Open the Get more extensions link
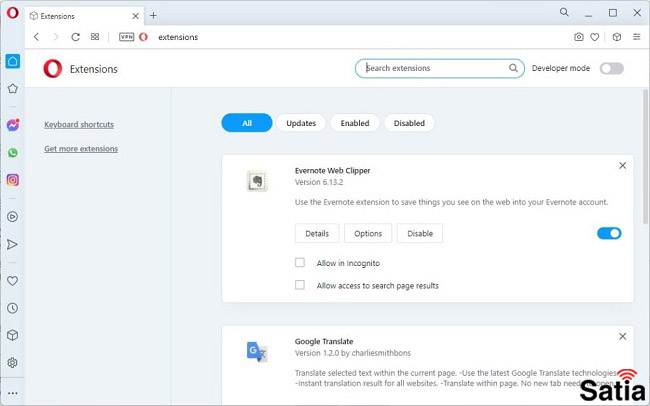Image resolution: width=650 pixels, height=406 pixels. [x=81, y=148]
